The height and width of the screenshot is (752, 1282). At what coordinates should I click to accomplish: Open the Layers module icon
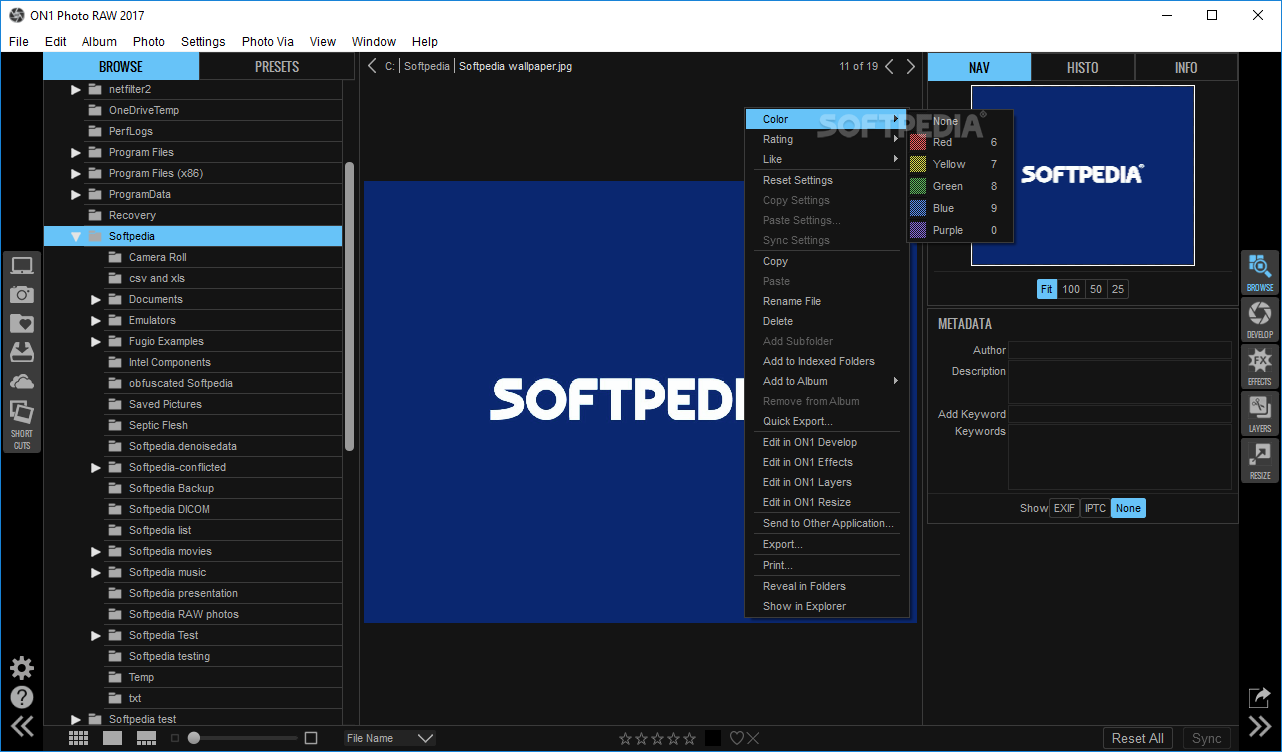[1259, 413]
